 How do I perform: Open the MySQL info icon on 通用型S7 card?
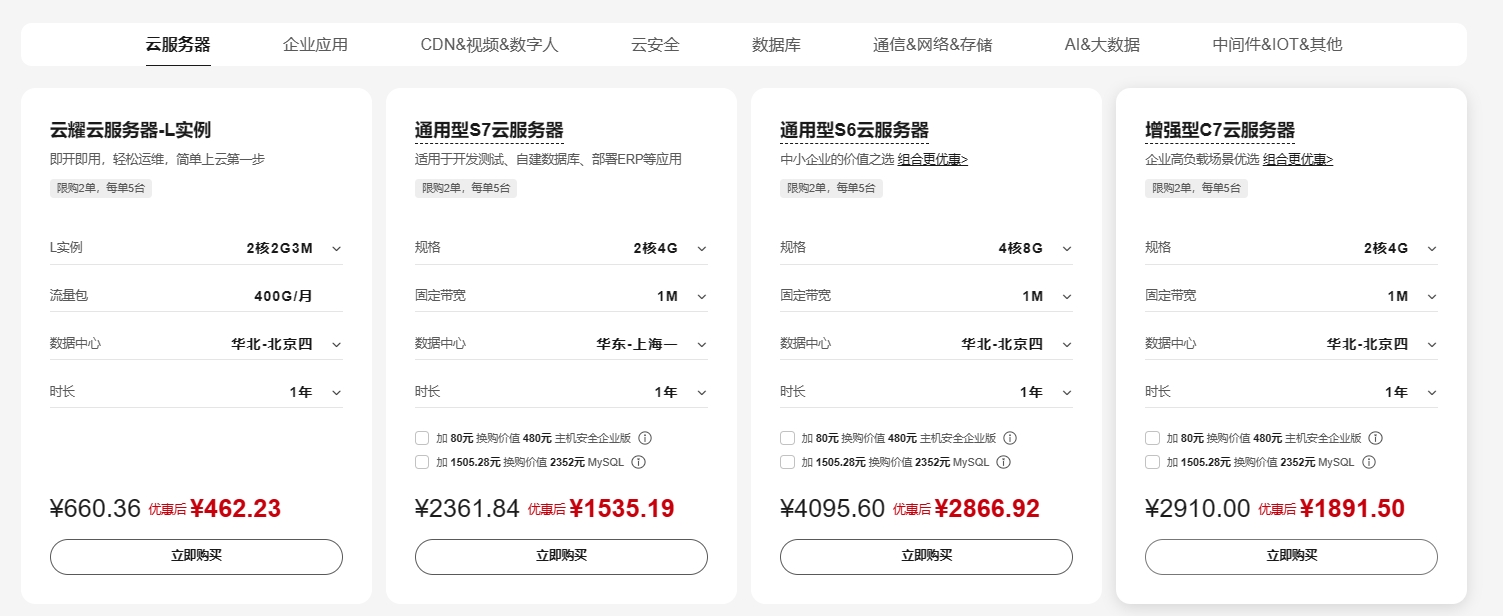(x=639, y=462)
